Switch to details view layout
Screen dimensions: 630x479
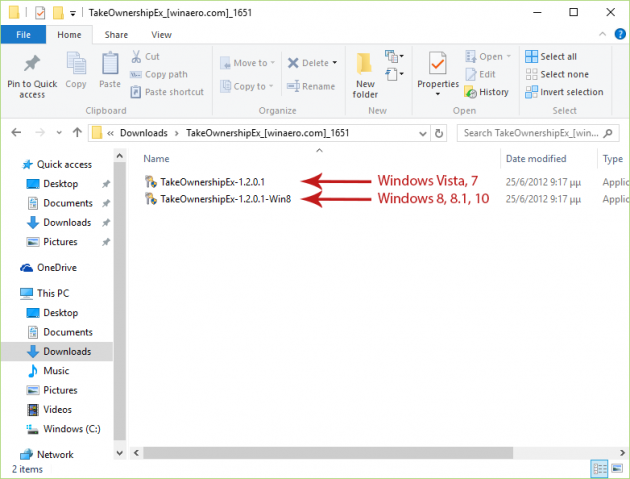598,468
